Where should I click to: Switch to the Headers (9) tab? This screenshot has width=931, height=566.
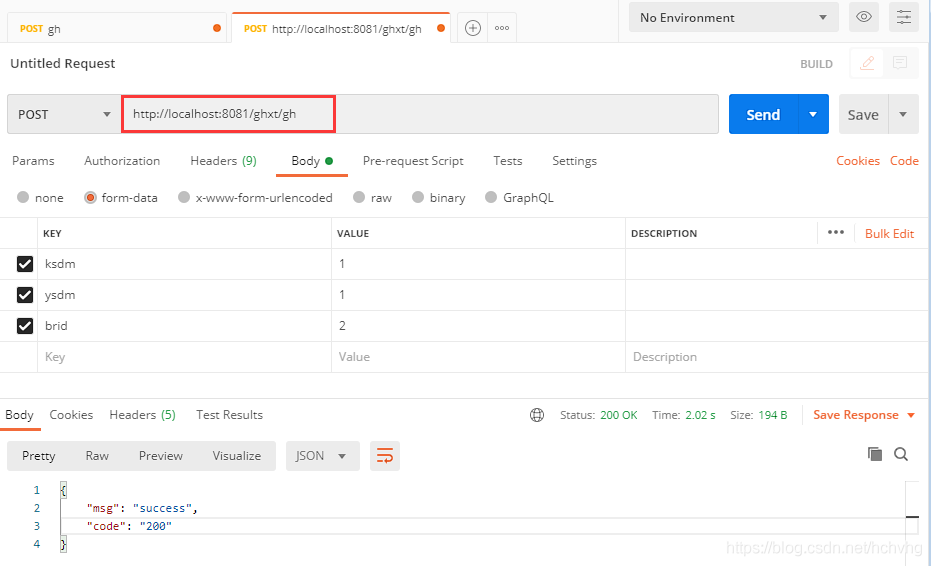223,161
